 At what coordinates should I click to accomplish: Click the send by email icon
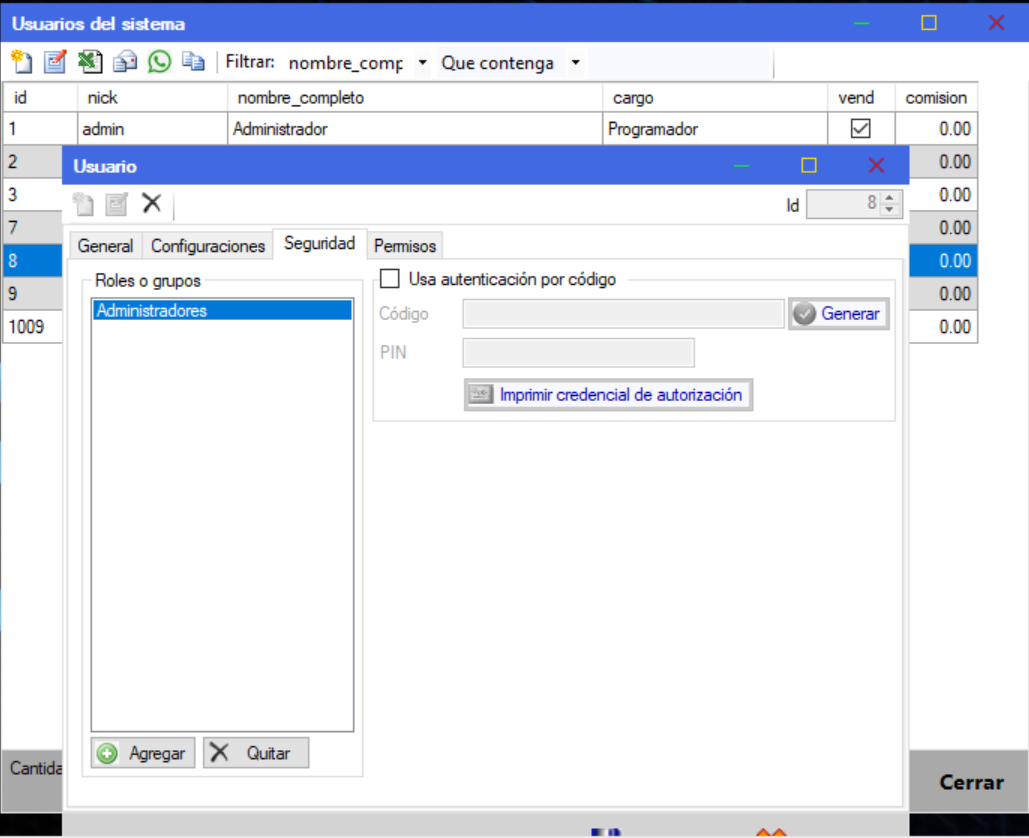point(125,62)
